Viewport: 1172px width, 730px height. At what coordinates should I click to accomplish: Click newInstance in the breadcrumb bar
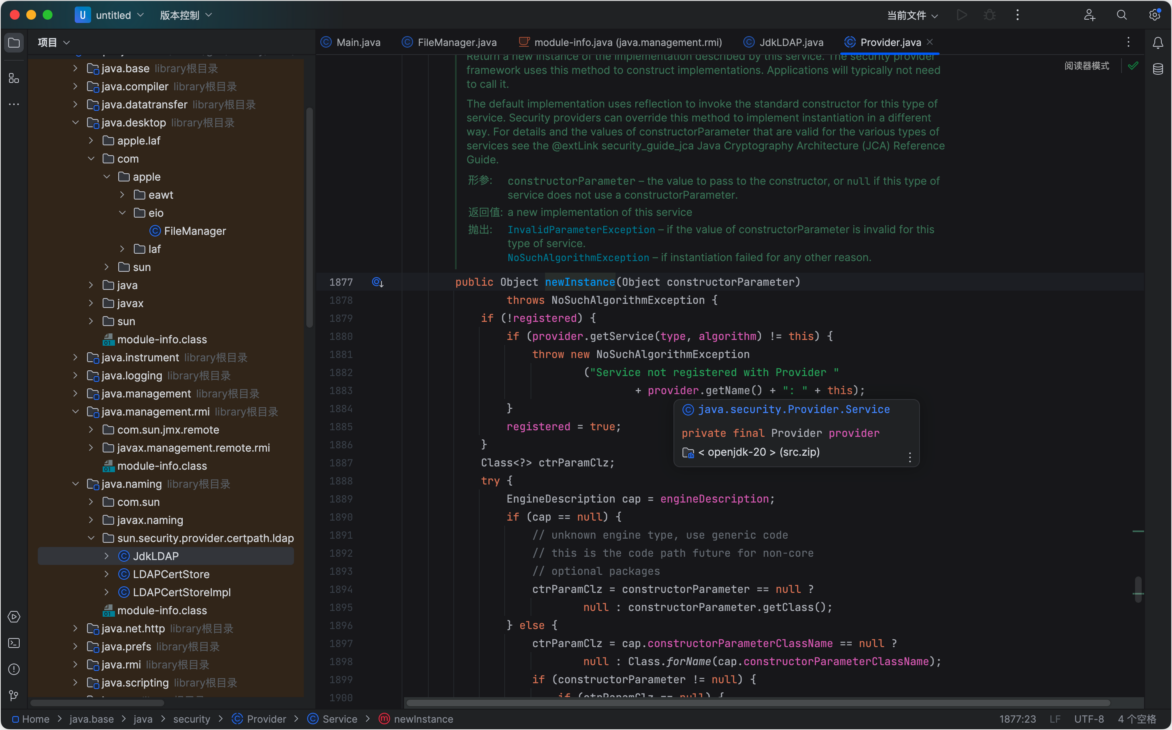pos(416,720)
